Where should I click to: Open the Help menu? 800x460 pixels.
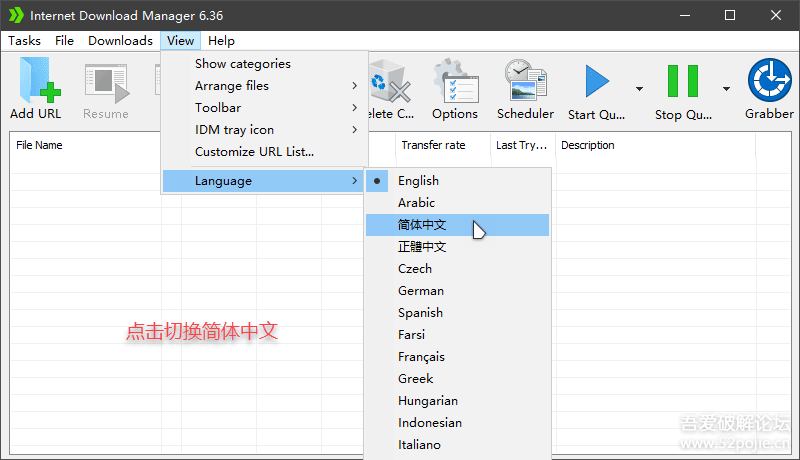pyautogui.click(x=221, y=41)
